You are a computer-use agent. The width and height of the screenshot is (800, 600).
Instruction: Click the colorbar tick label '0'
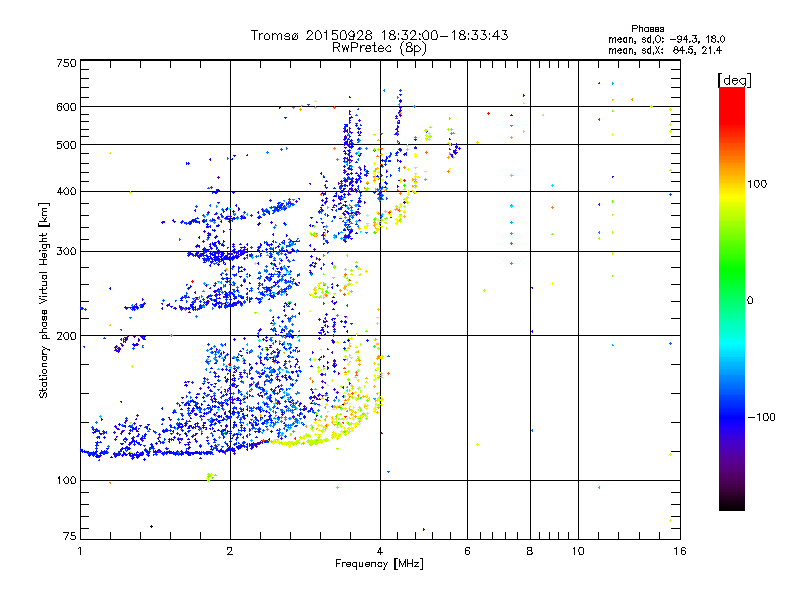click(x=750, y=301)
